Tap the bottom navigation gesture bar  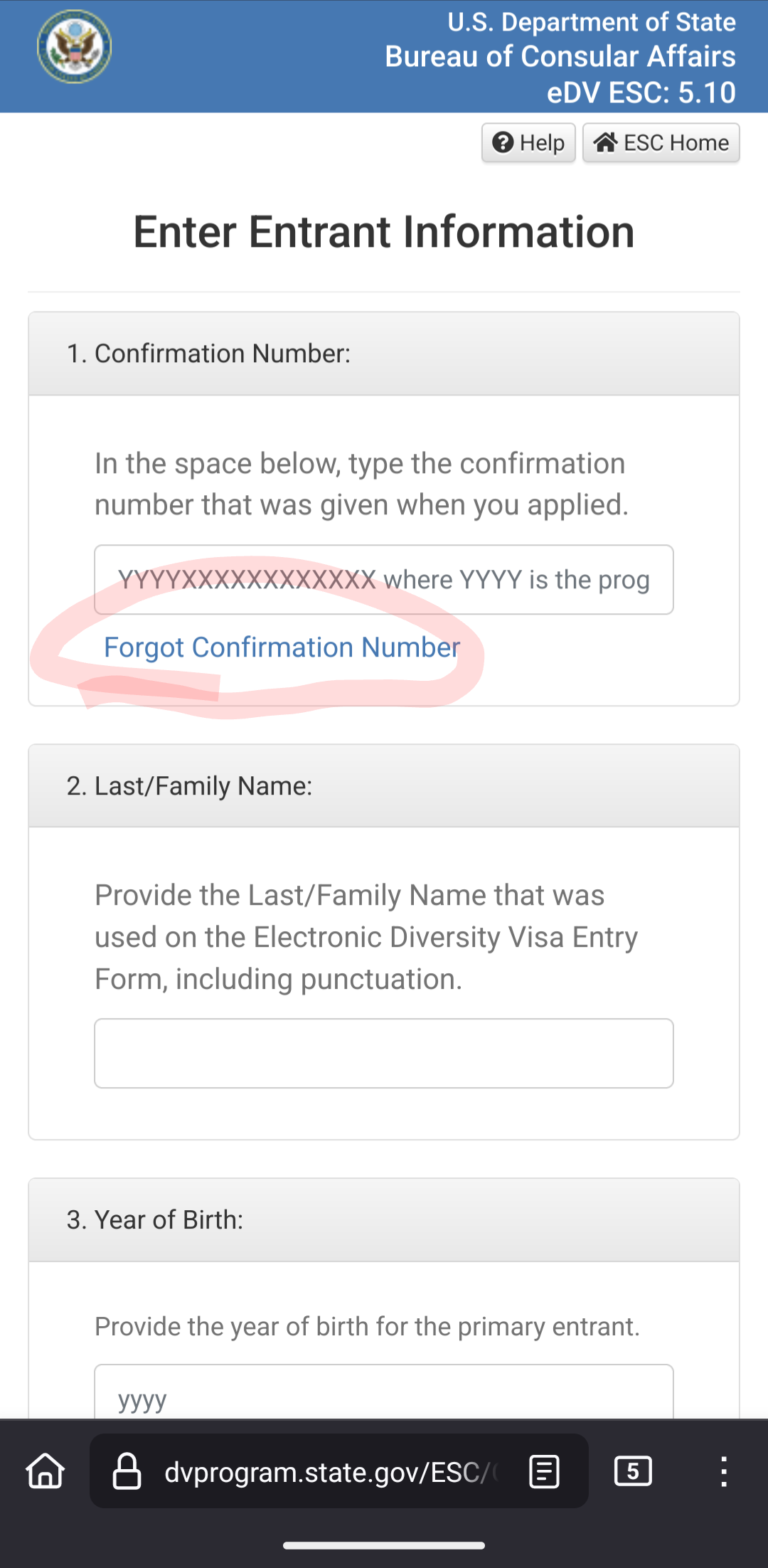[384, 1545]
